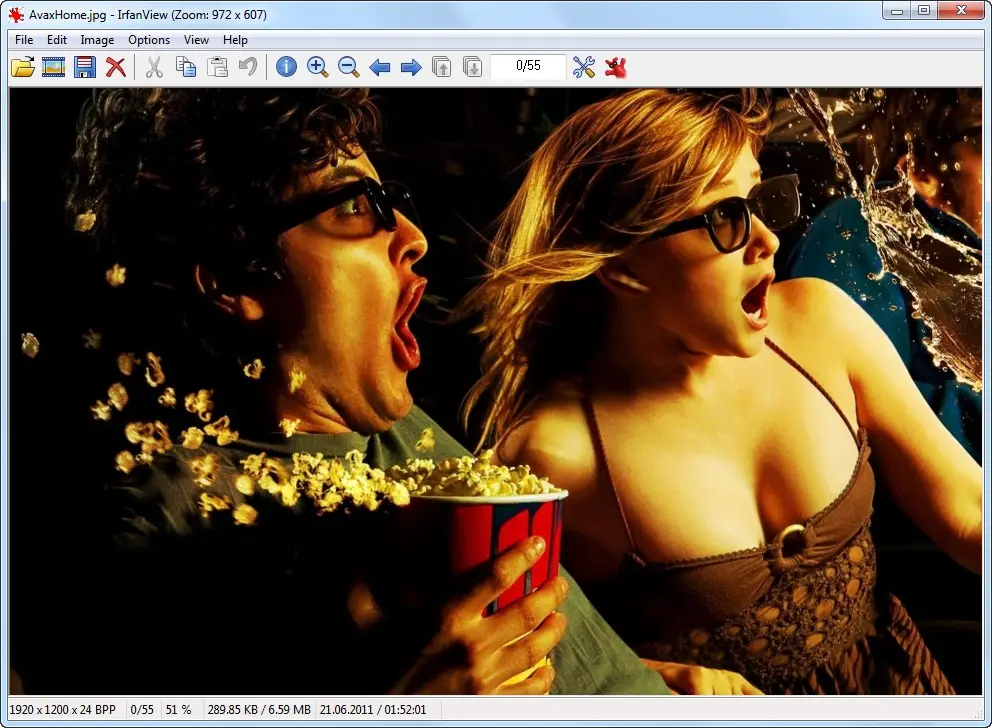
Task: Click the Save floppy disk icon
Action: pos(85,67)
